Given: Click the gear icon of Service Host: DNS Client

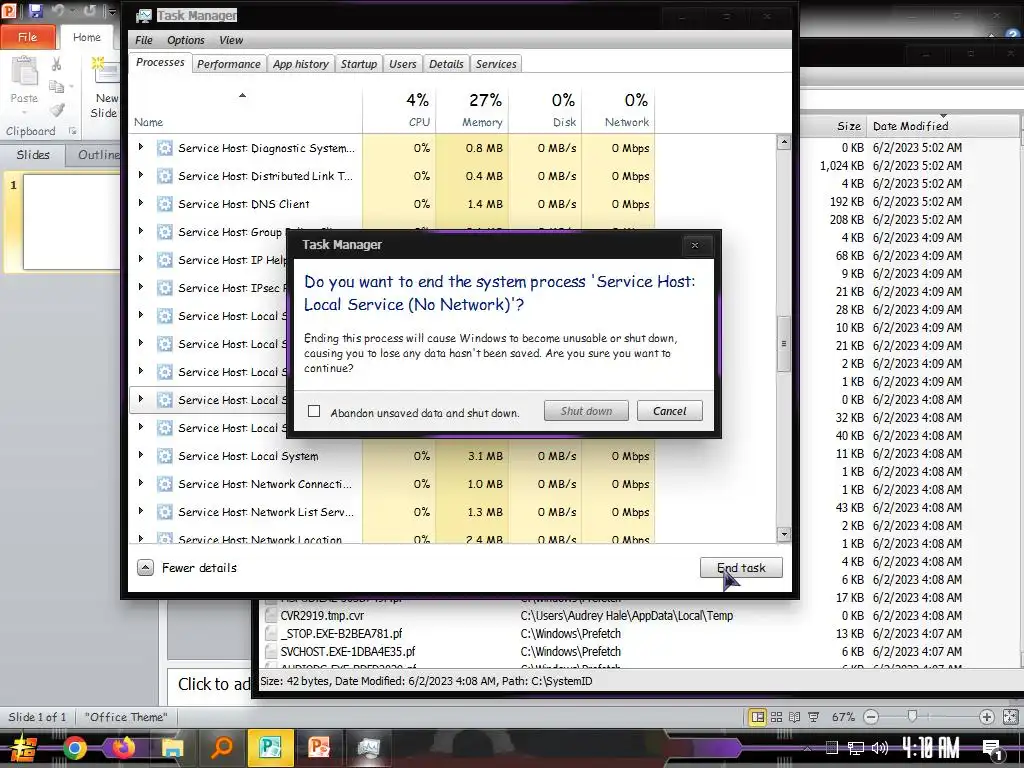Looking at the screenshot, I should point(165,204).
